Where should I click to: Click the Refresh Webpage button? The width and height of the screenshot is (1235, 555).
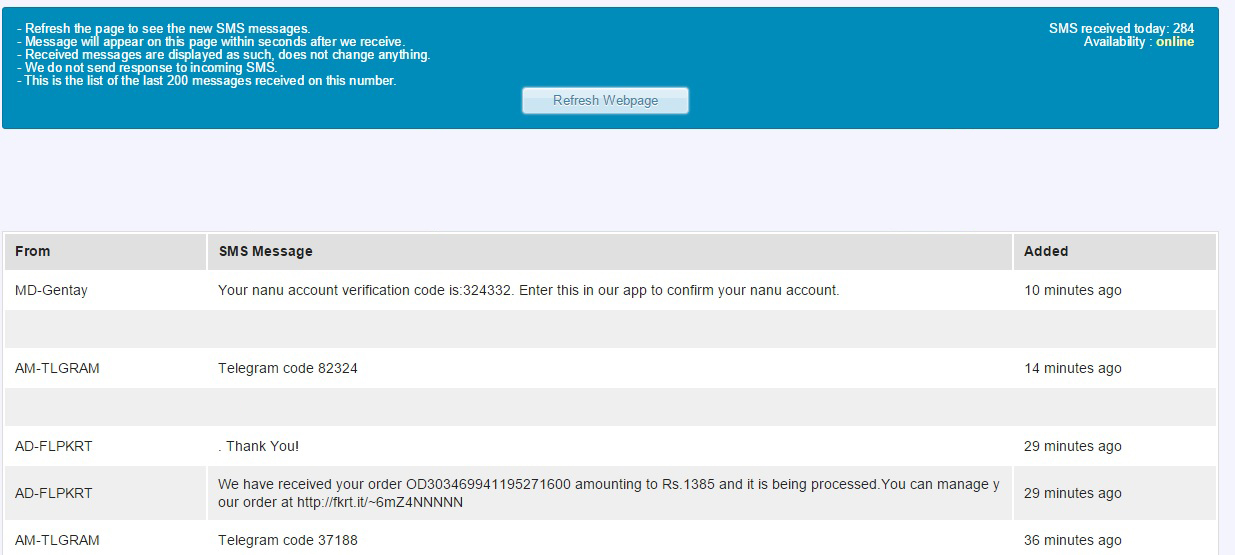click(605, 100)
